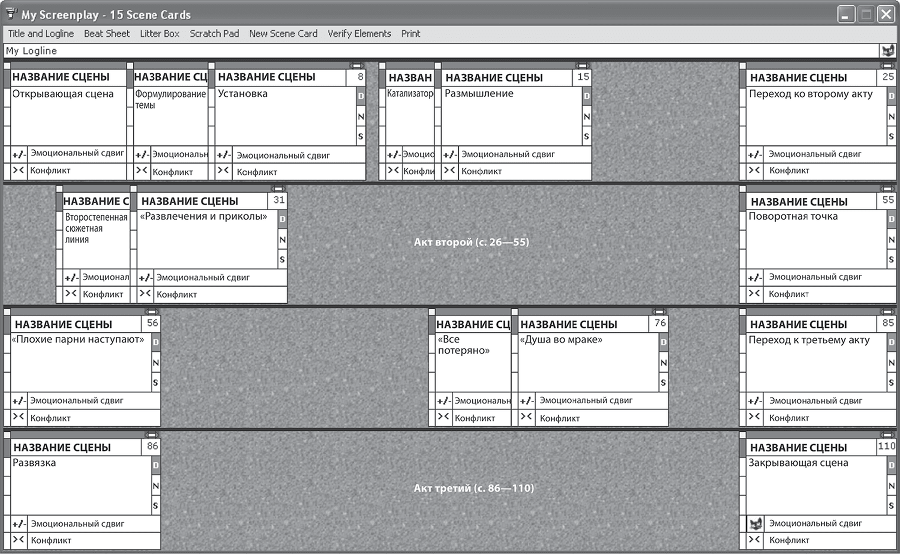This screenshot has height=554, width=900.
Task: Open the Beat Sheet menu
Action: click(x=107, y=33)
